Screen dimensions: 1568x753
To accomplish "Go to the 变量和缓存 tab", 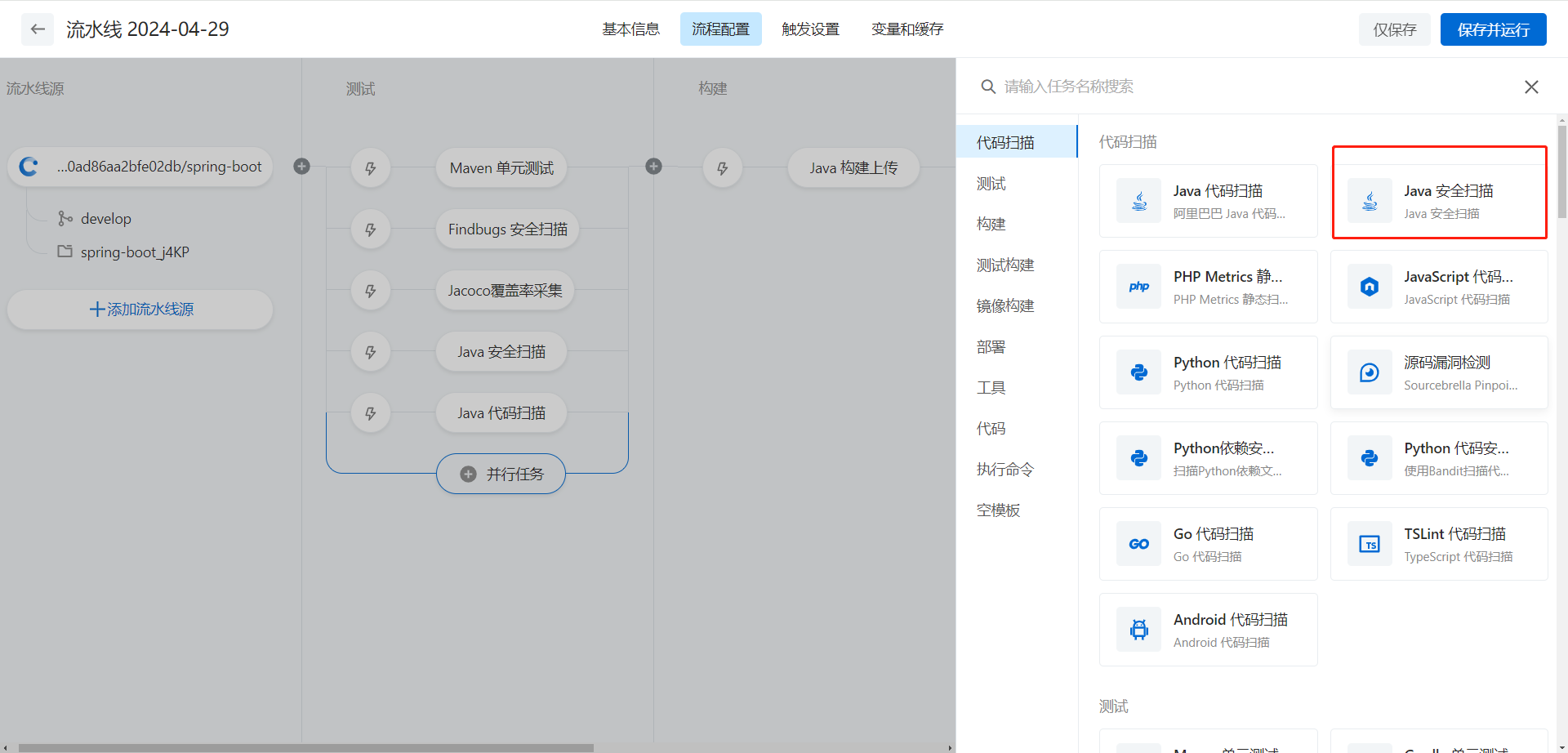I will (x=906, y=29).
